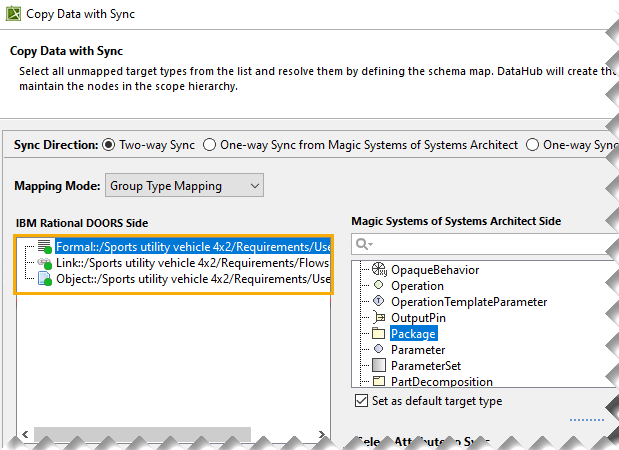Image resolution: width=619 pixels, height=450 pixels.
Task: Select the Object::/Sports utility vehicle row
Action: coord(193,279)
